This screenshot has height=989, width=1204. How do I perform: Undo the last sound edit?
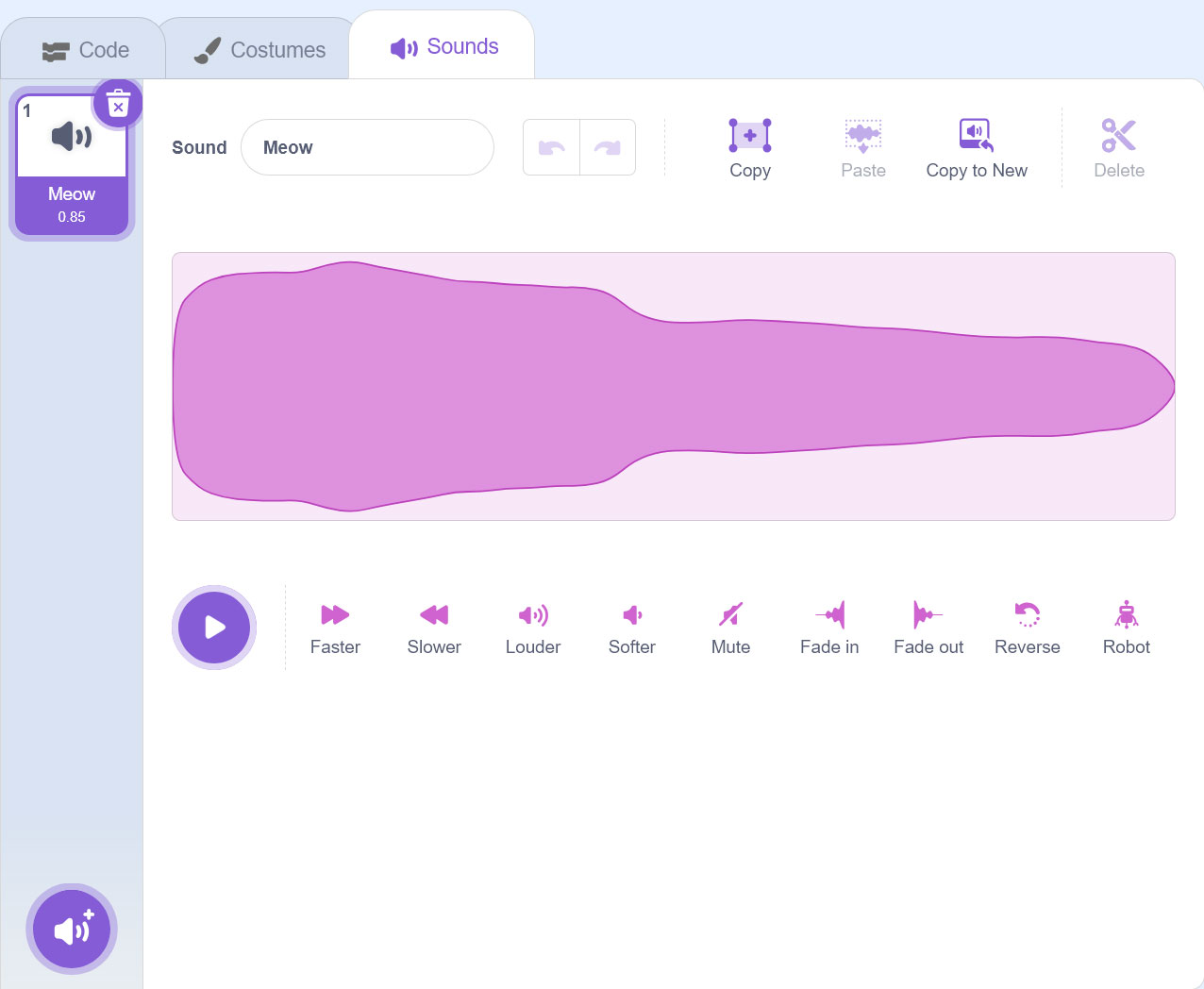tap(552, 147)
